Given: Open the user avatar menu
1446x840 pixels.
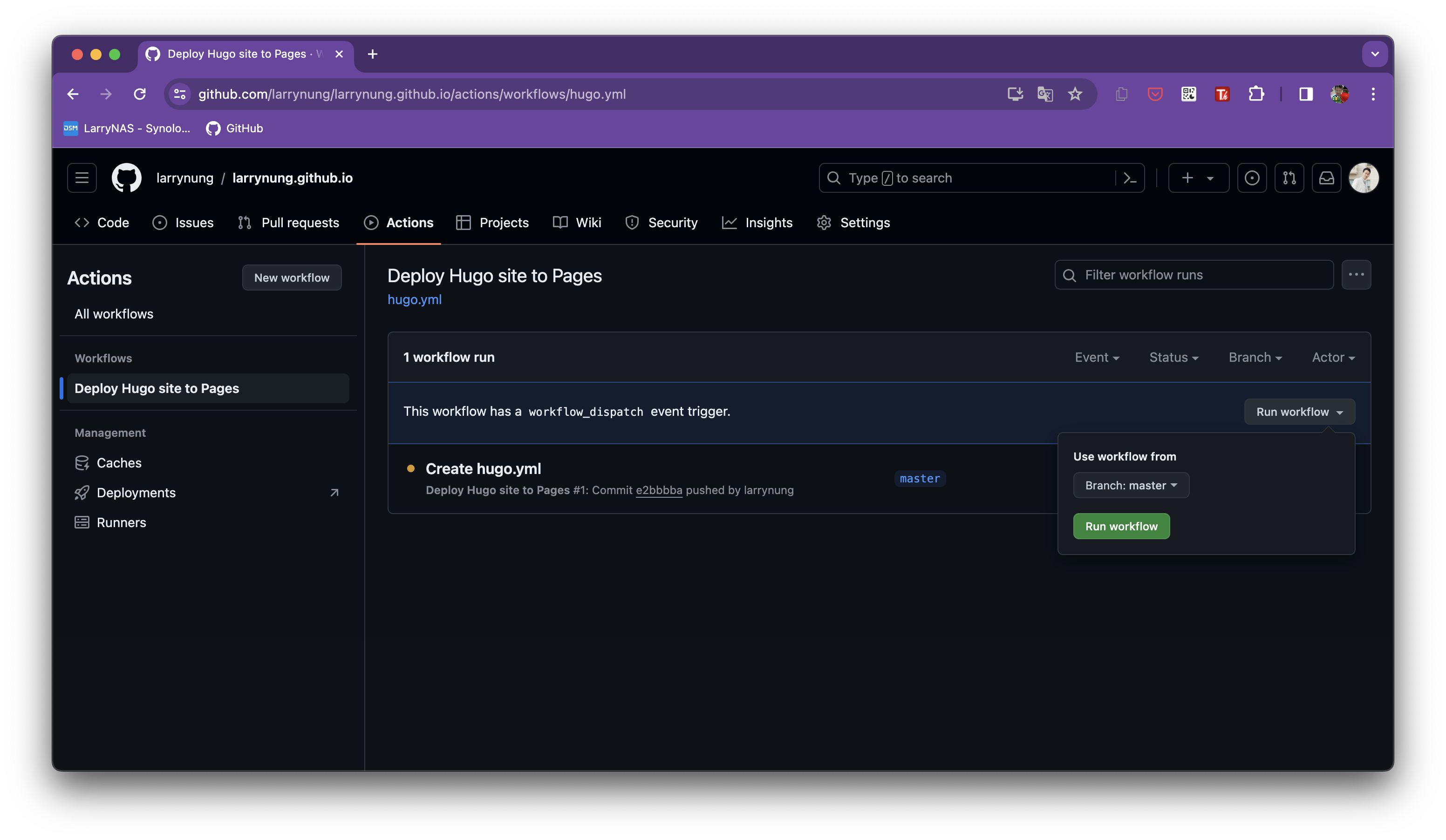Looking at the screenshot, I should (1364, 178).
